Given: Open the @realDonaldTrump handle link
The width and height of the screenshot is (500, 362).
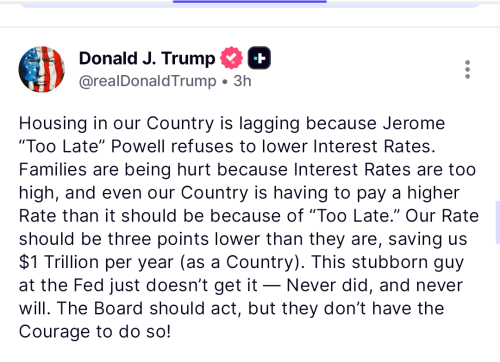Looking at the screenshot, I should [148, 81].
